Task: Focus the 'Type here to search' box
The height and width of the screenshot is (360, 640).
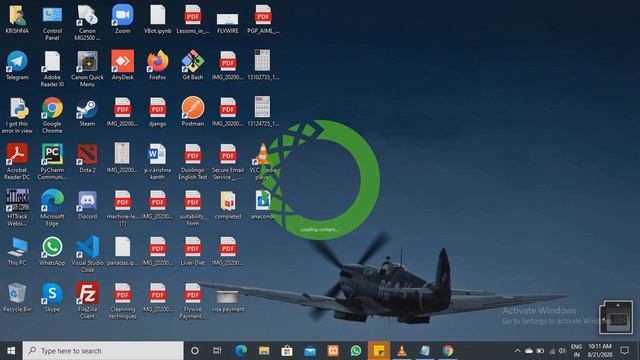Action: [103, 351]
